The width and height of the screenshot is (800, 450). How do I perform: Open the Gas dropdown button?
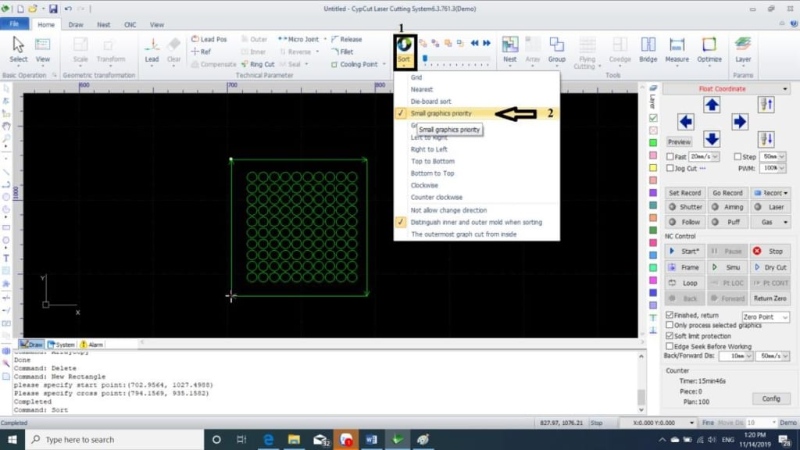click(x=771, y=221)
